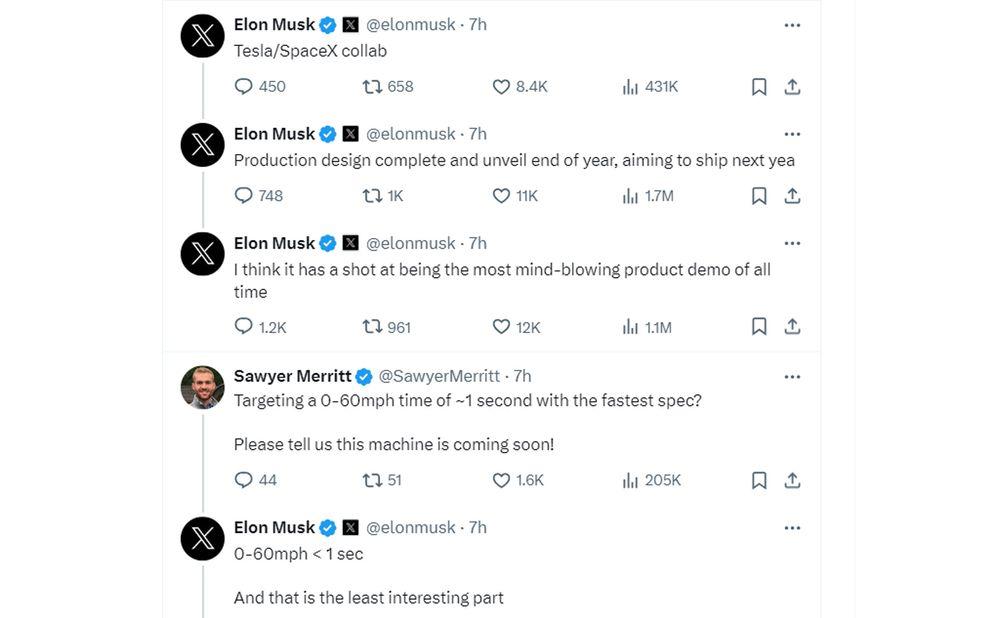
Task: Reply to the "Tesla/SpaceX collab" tweet
Action: (243, 87)
